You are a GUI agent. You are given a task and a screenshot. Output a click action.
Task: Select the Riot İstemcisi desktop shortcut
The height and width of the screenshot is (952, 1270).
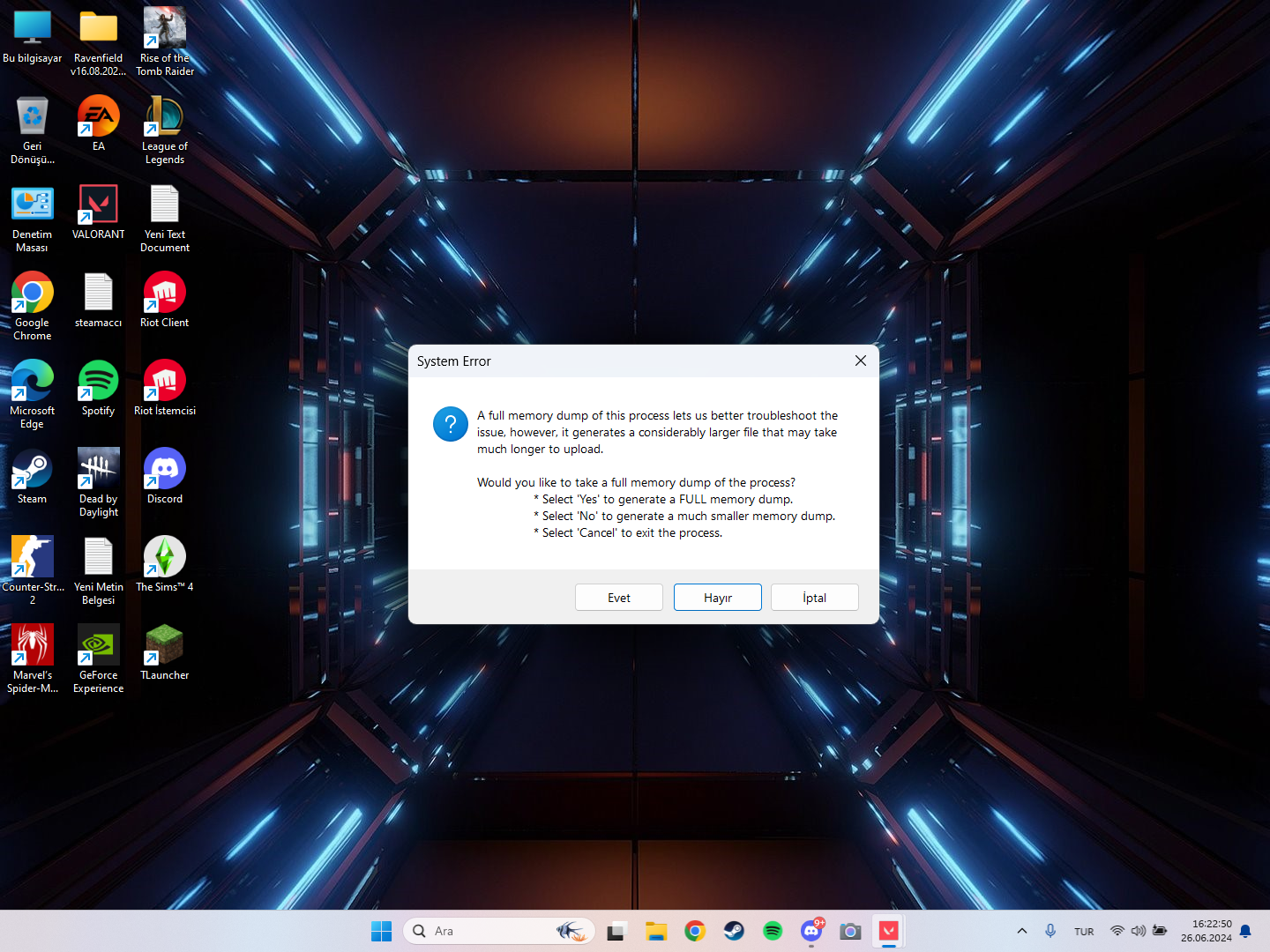pos(165,388)
